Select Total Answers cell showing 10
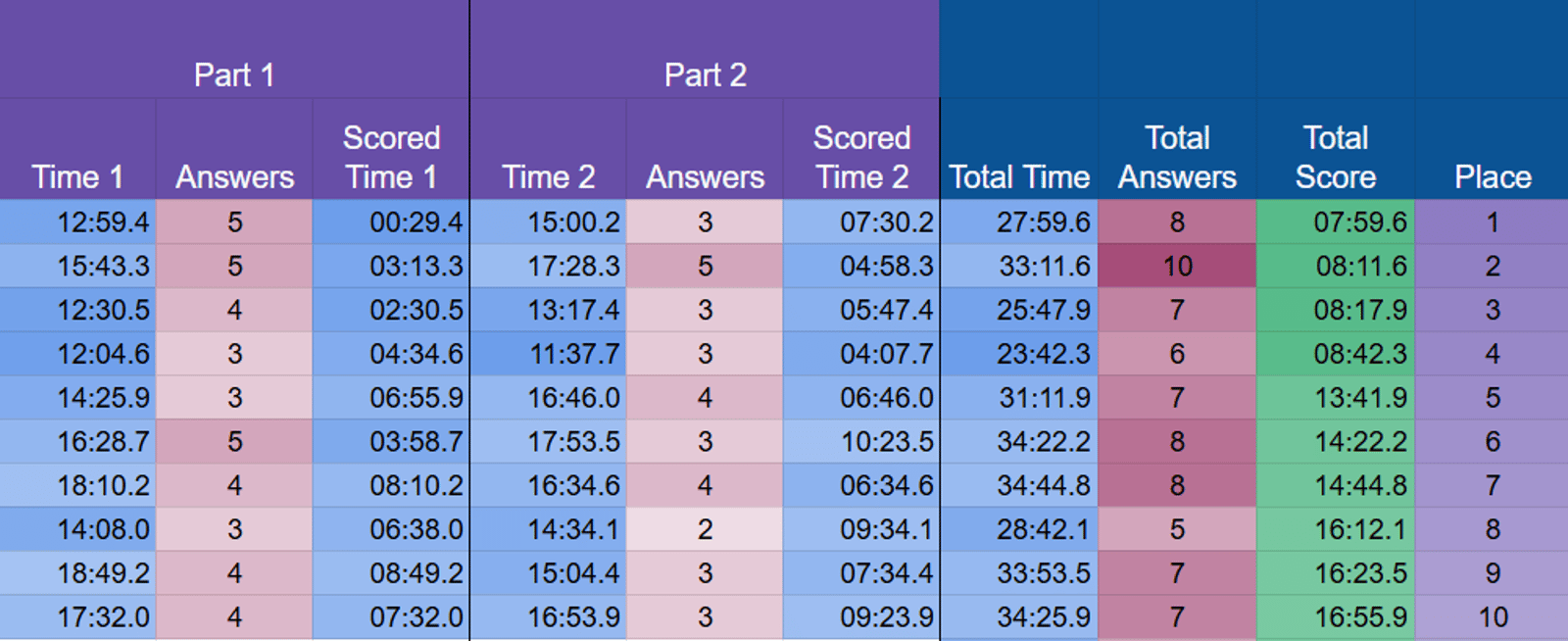 click(1177, 266)
